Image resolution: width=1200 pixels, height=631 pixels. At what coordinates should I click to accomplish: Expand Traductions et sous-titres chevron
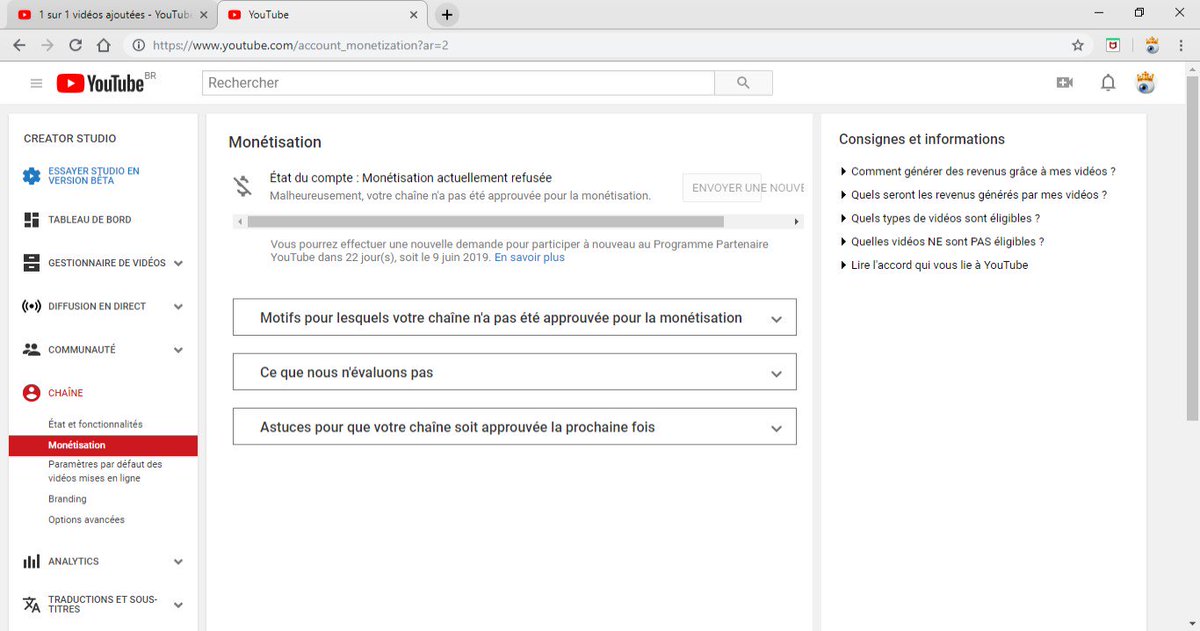pos(178,605)
